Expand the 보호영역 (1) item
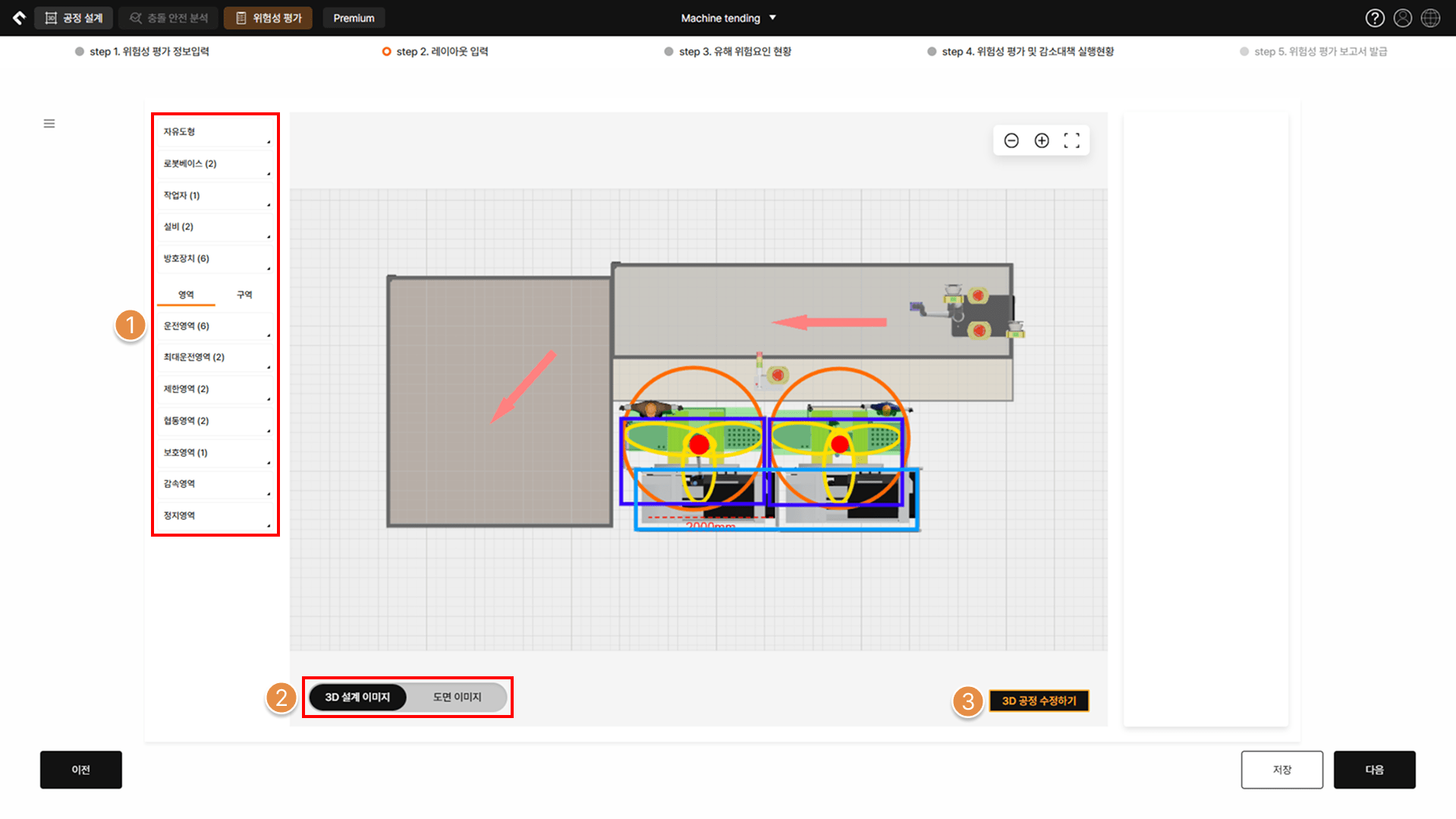 [215, 453]
